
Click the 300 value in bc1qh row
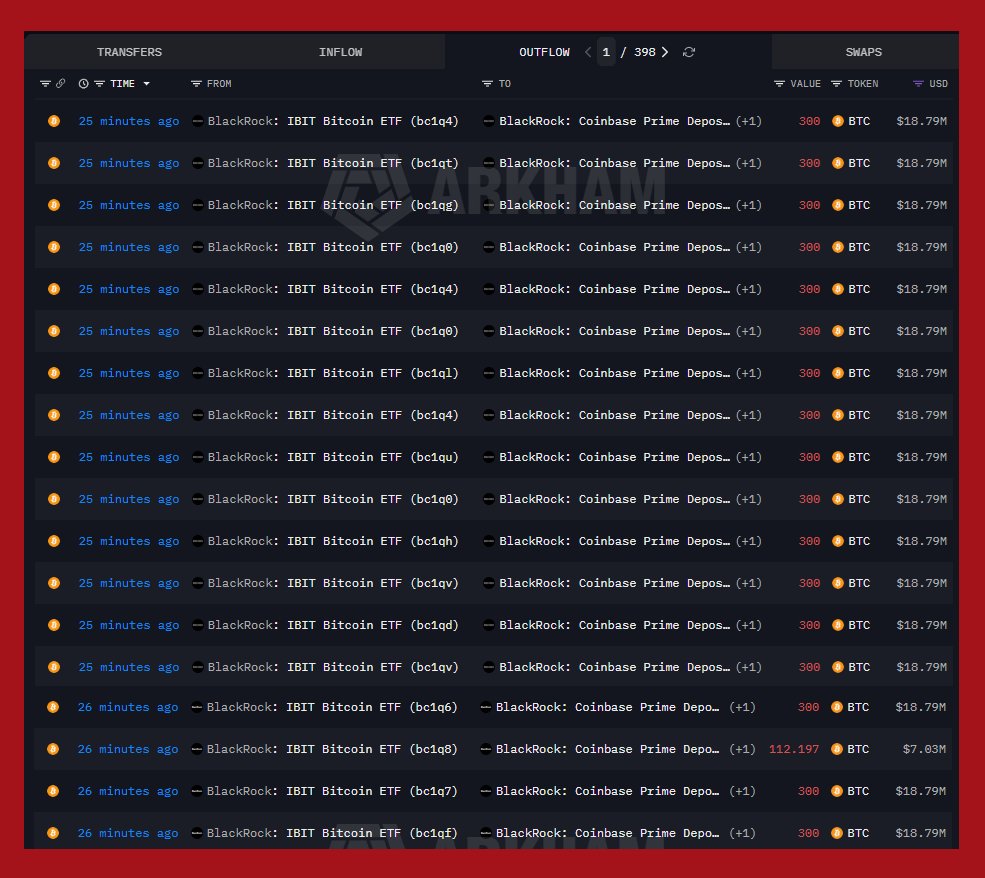pos(809,541)
